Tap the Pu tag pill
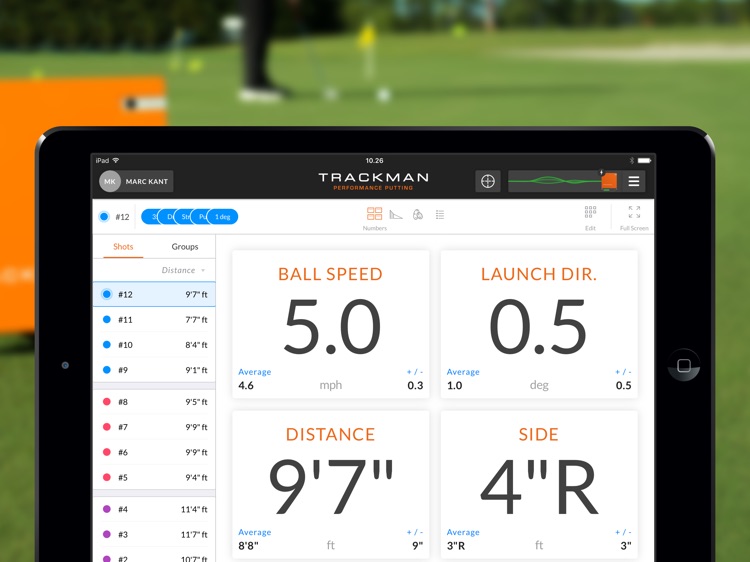This screenshot has height=562, width=750. (x=201, y=217)
